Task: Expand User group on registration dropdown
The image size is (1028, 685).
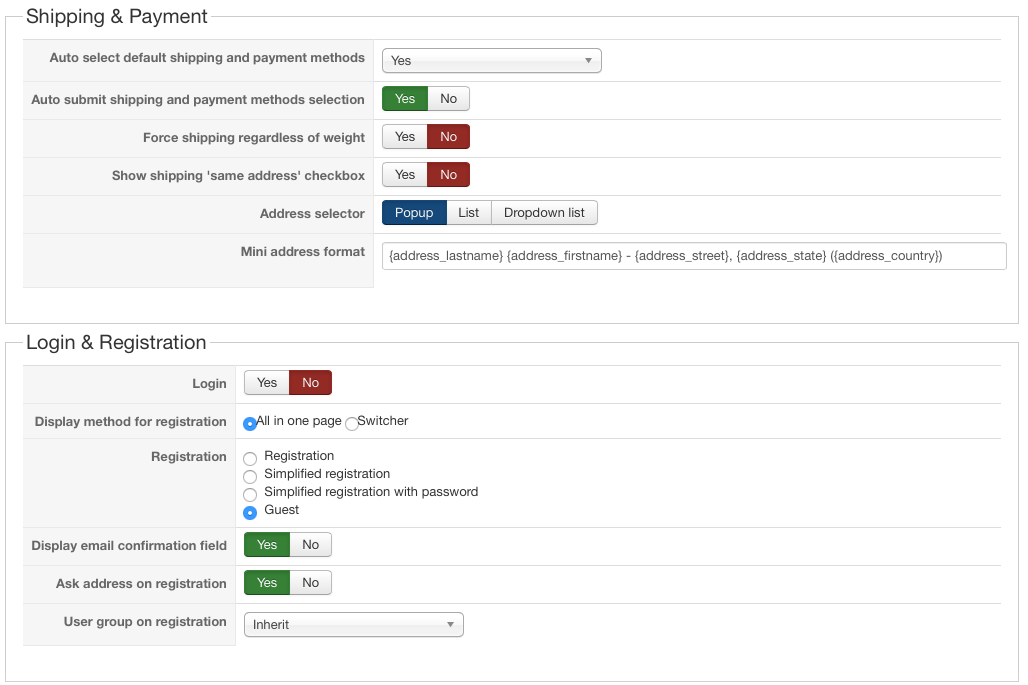Action: click(x=353, y=625)
